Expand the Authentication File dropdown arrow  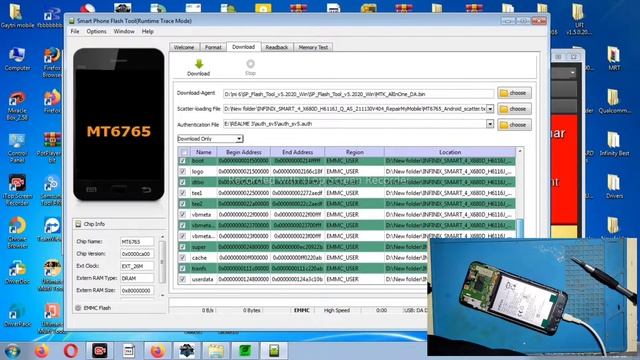tap(490, 124)
